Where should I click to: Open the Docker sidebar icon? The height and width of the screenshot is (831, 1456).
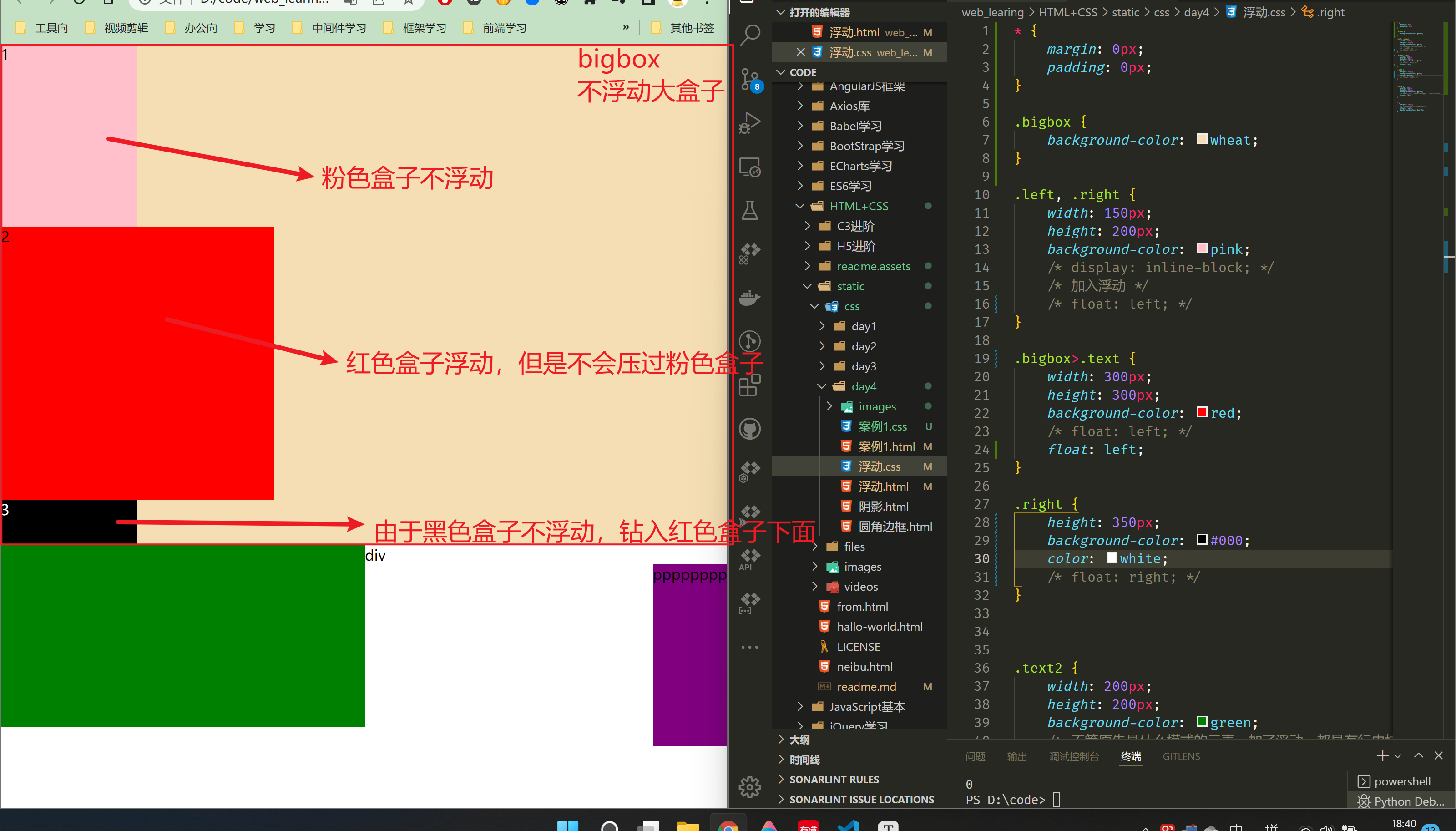point(750,297)
